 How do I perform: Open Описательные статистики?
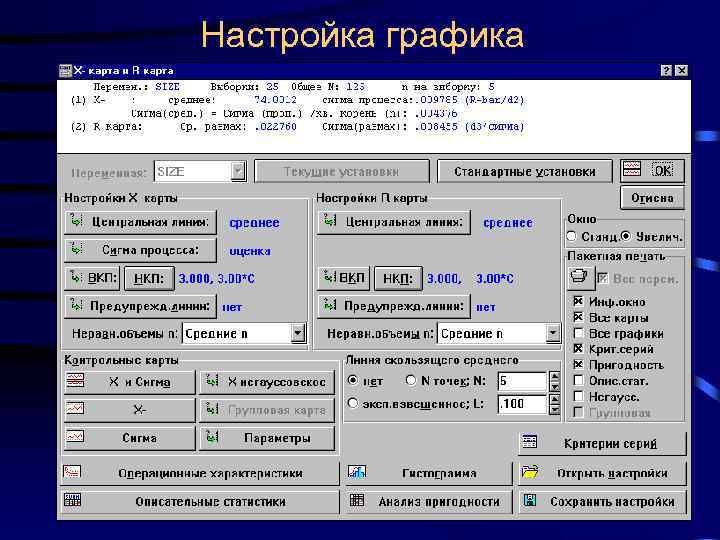[x=200, y=502]
